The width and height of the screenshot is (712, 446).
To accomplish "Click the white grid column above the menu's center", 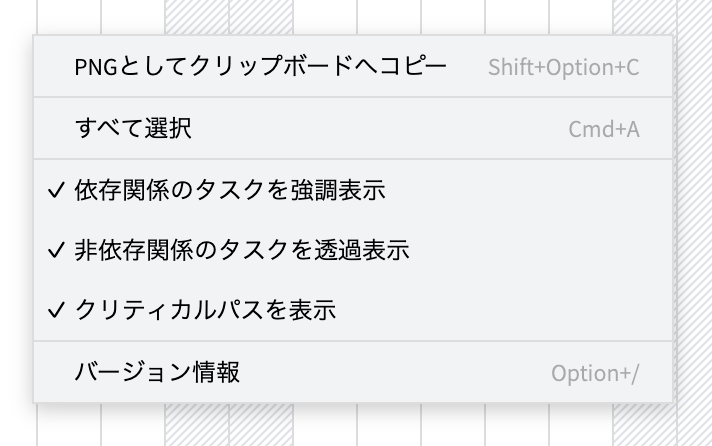I will (x=390, y=15).
